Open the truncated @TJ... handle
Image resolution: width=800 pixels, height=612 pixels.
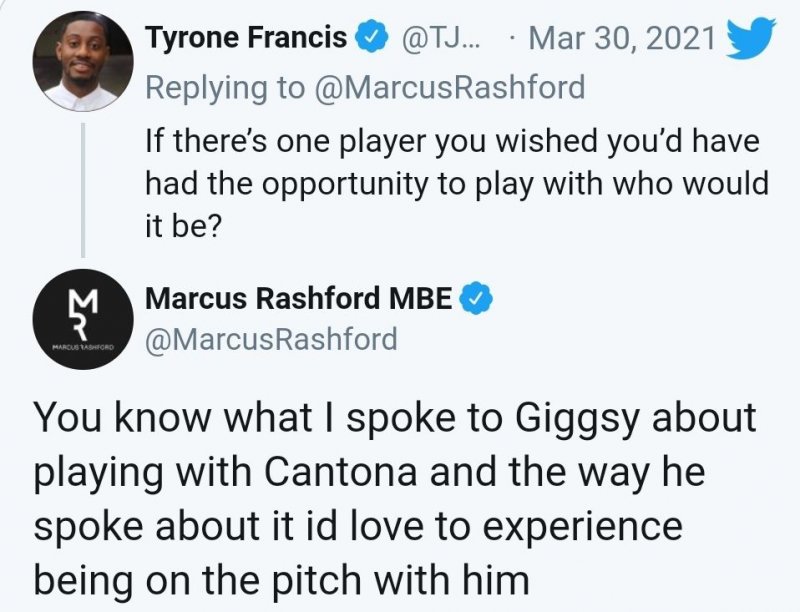[x=441, y=39]
